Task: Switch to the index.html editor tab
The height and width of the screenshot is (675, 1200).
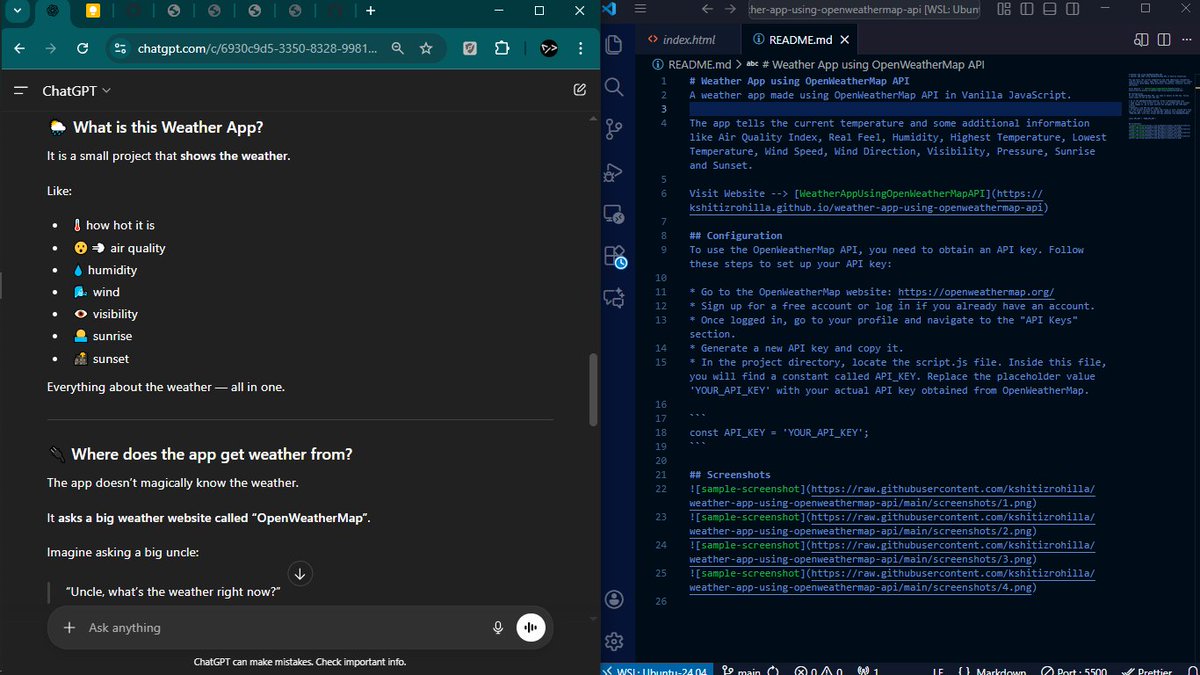Action: (x=688, y=40)
